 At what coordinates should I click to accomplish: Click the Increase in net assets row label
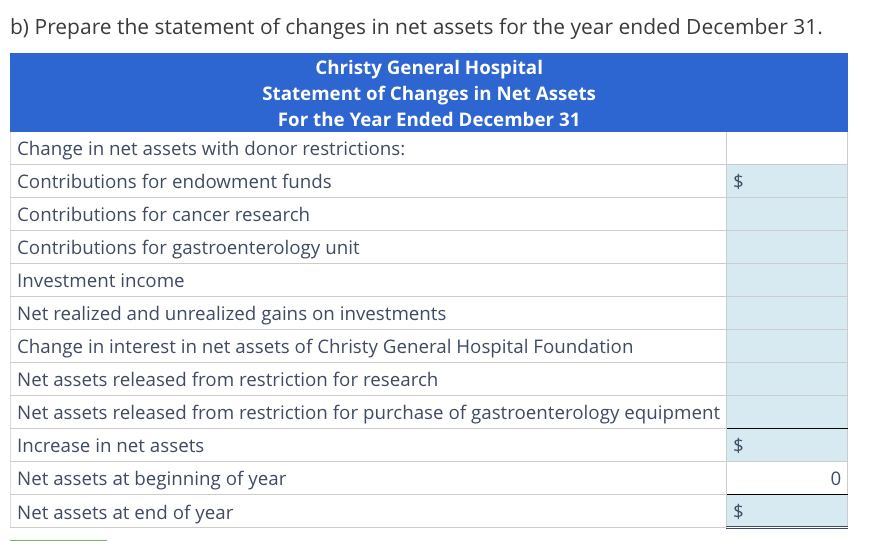click(111, 446)
